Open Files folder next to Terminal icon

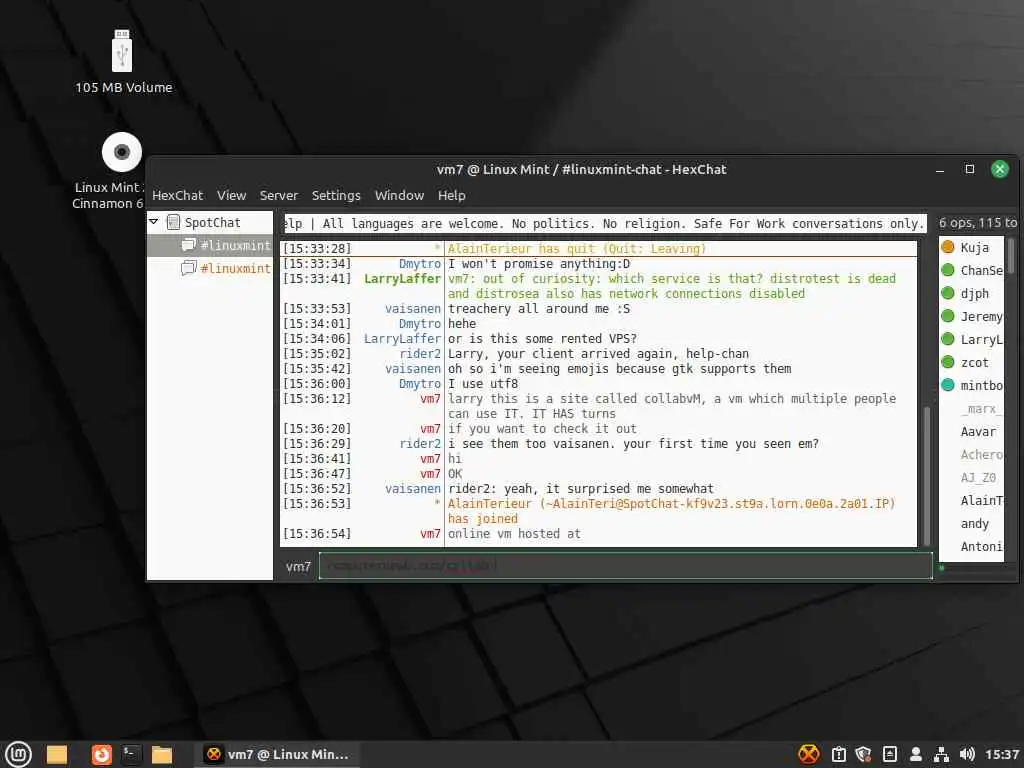pyautogui.click(x=161, y=754)
